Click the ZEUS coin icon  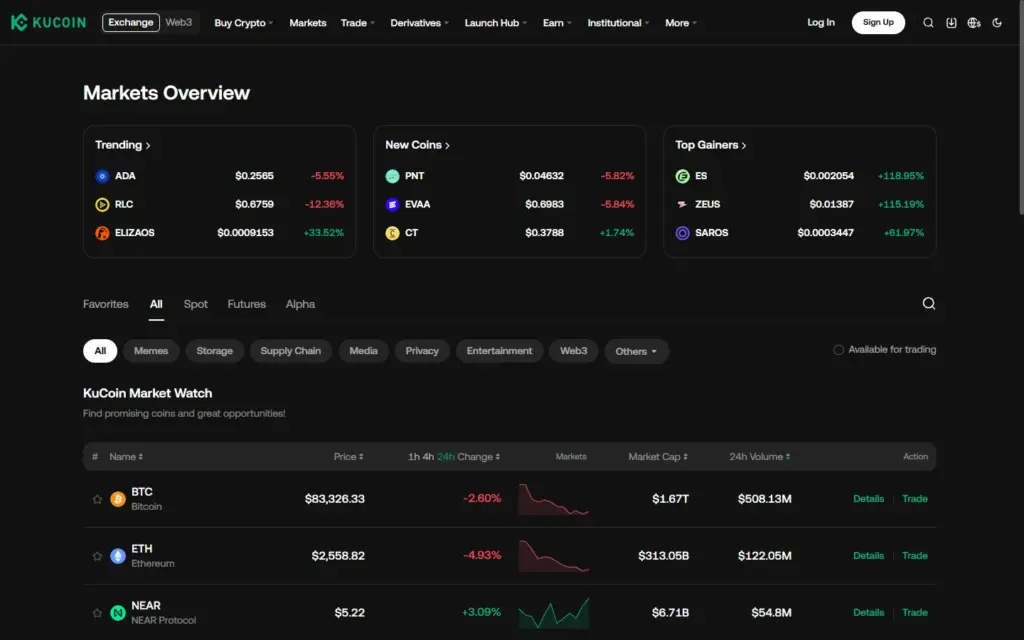coord(682,204)
